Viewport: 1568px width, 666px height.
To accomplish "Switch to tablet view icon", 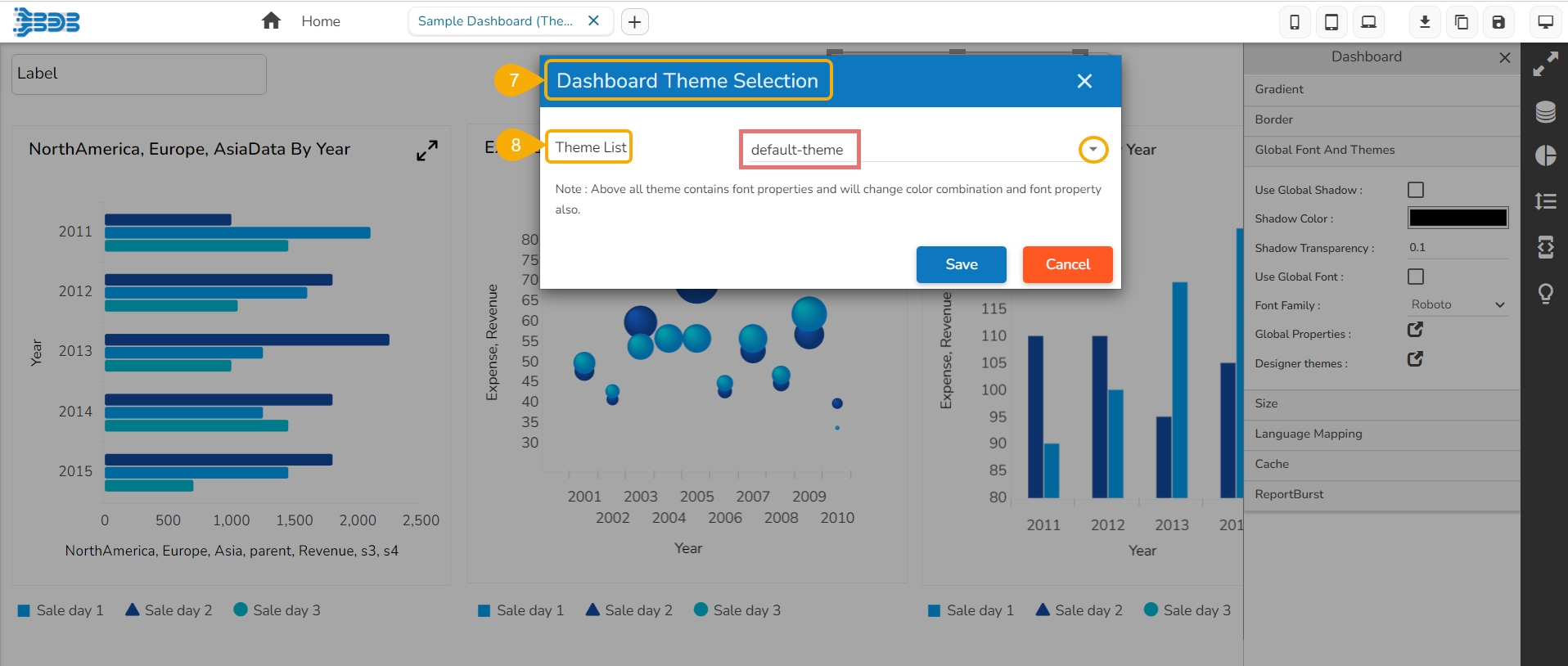I will coord(1331,22).
